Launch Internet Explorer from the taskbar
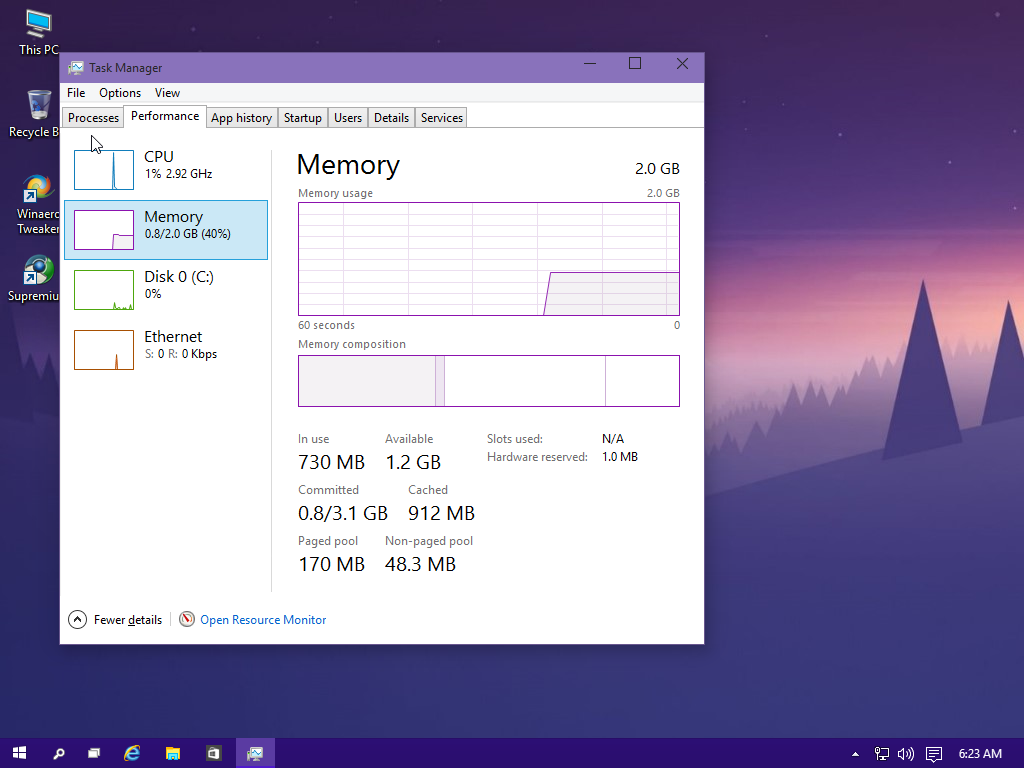 (132, 753)
